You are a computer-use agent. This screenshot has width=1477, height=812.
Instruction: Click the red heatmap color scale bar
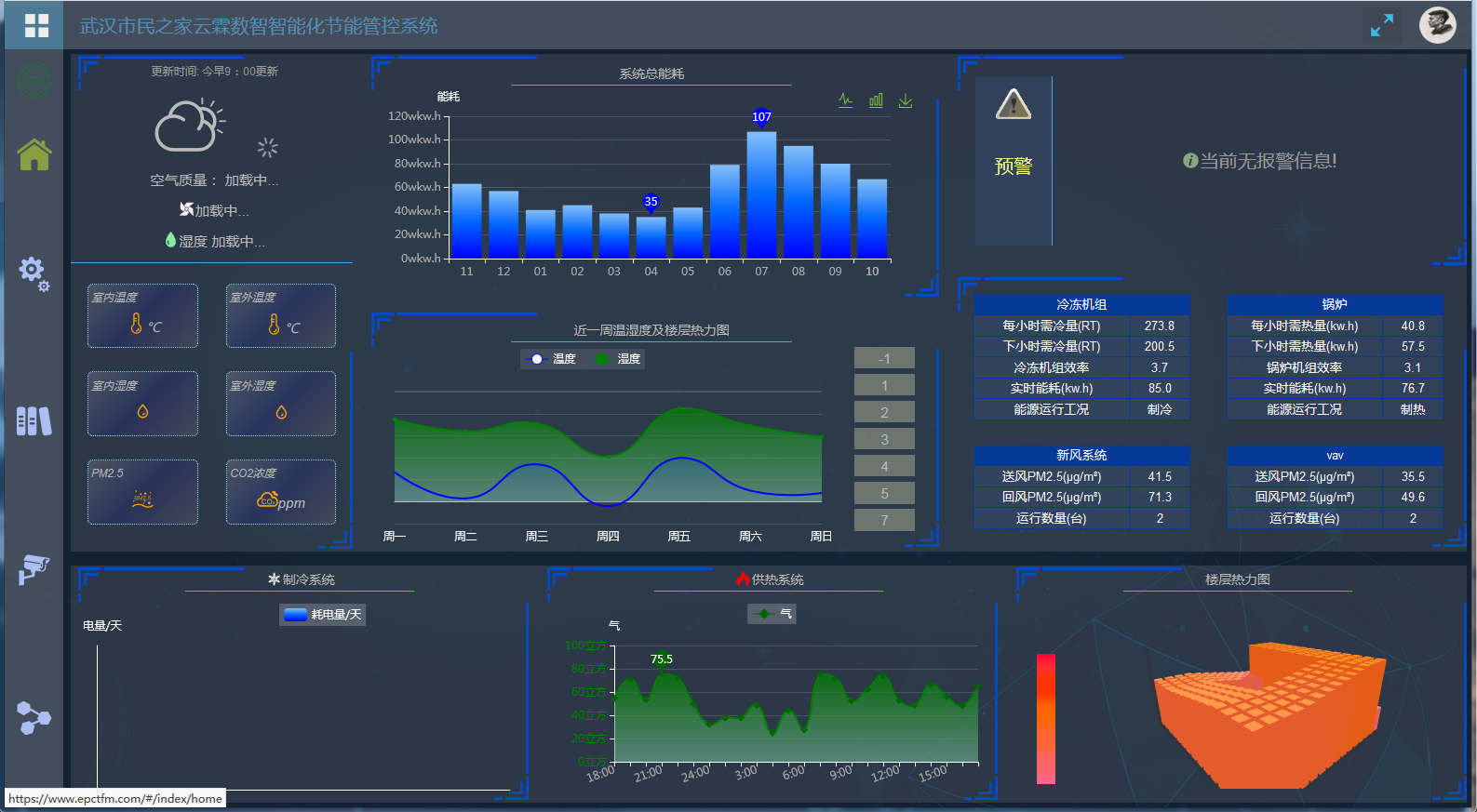(x=1046, y=718)
